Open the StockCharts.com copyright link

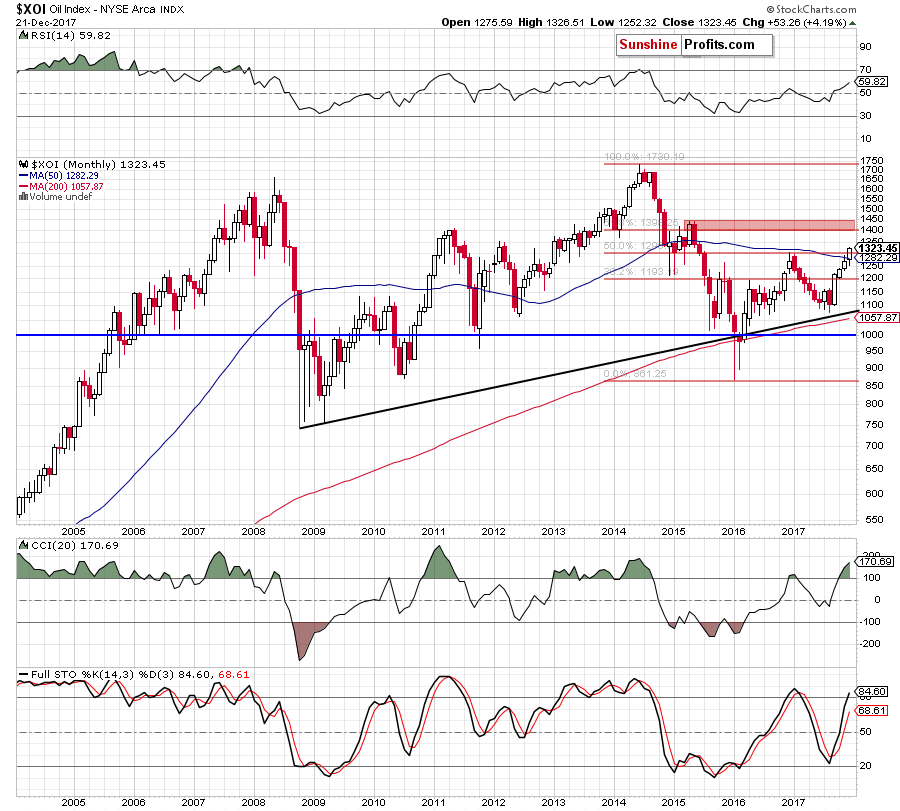[811, 9]
